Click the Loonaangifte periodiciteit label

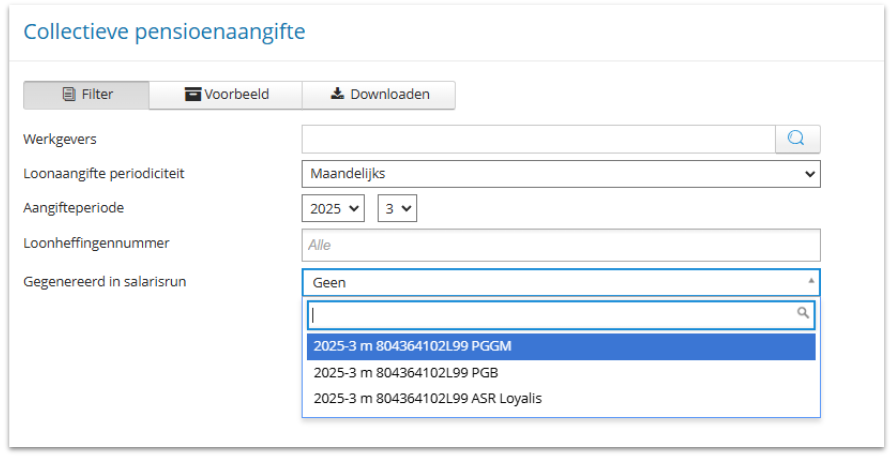point(103,174)
